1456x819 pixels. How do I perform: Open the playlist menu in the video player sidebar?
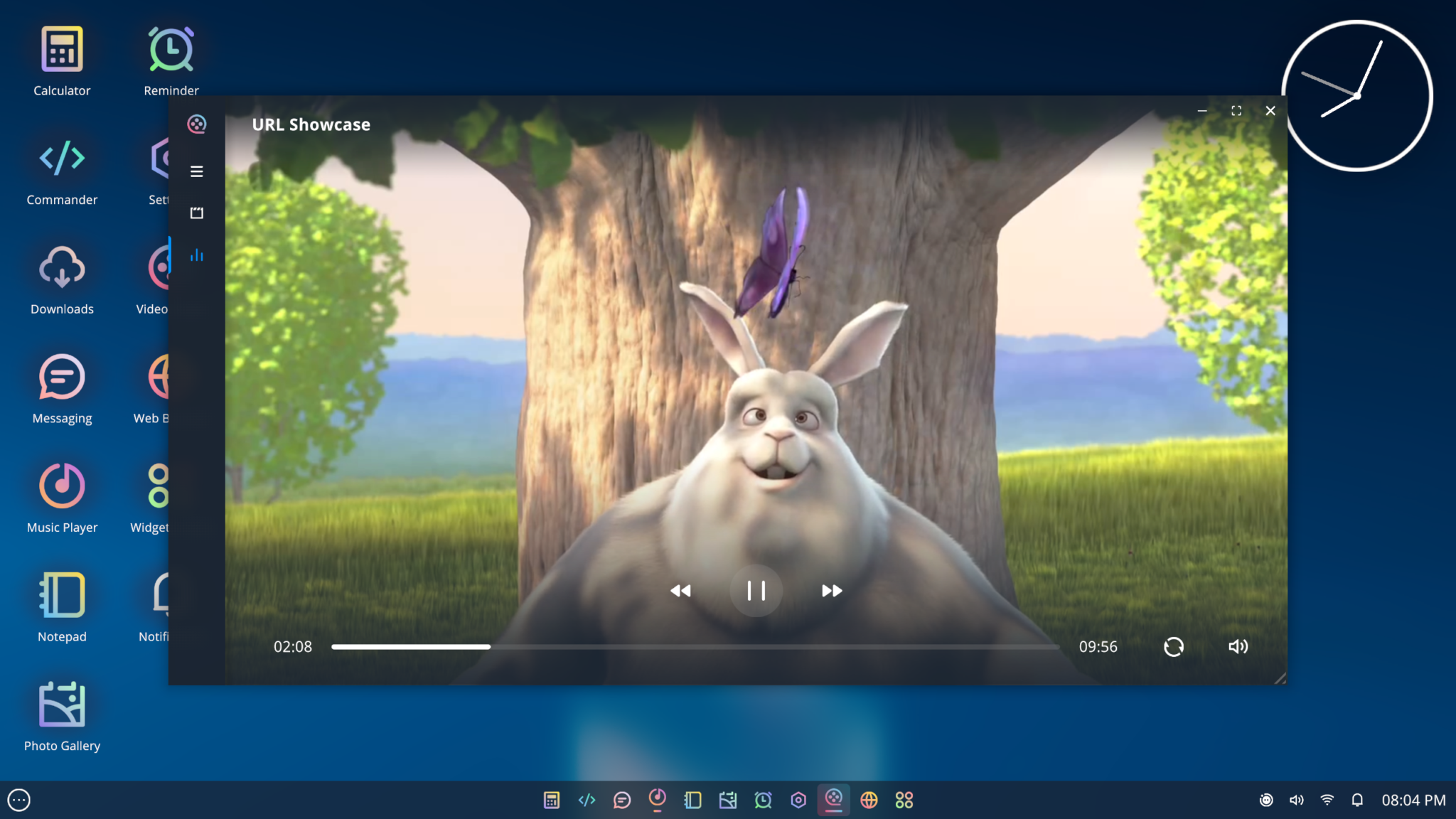click(x=197, y=171)
